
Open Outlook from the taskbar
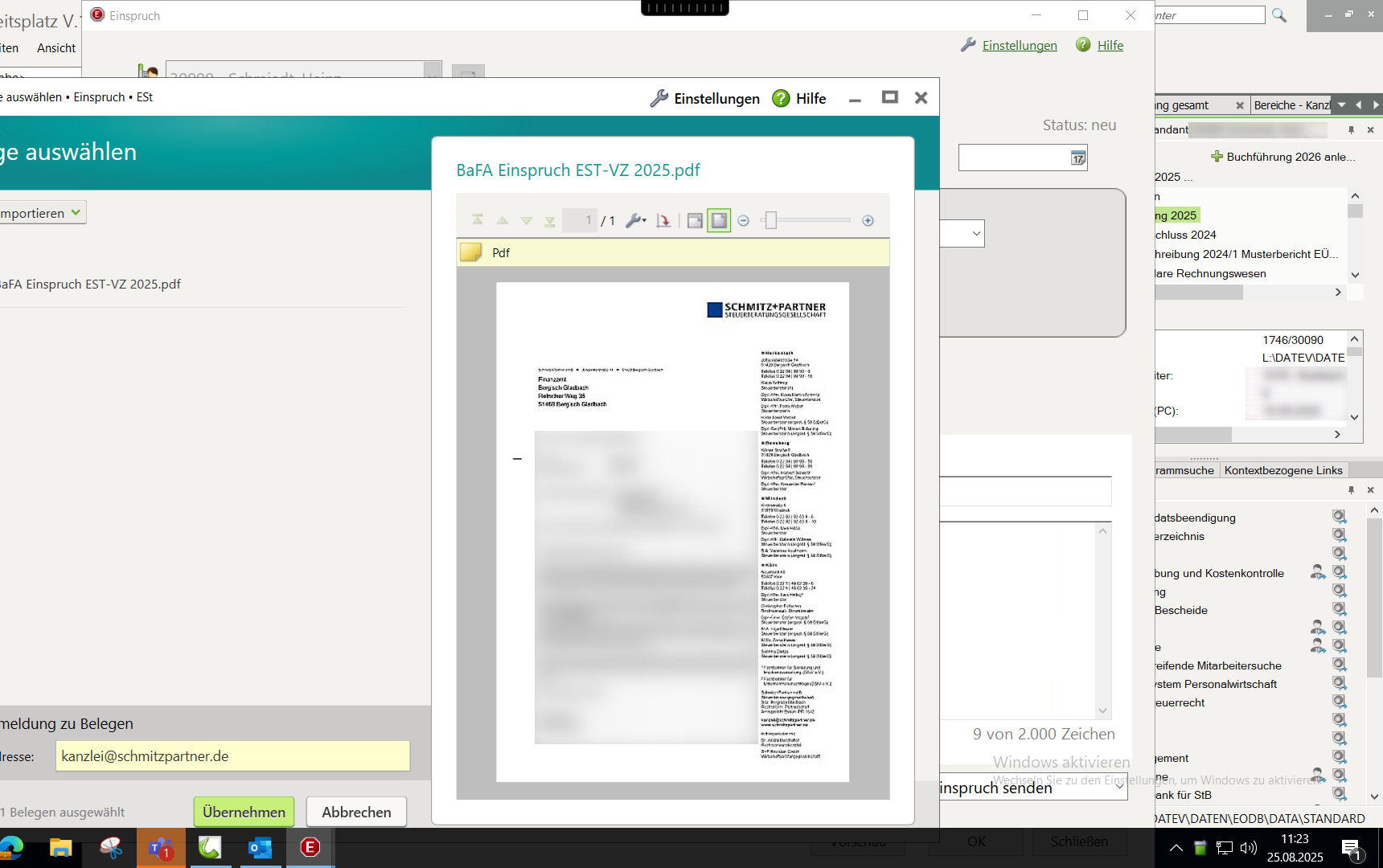(260, 847)
